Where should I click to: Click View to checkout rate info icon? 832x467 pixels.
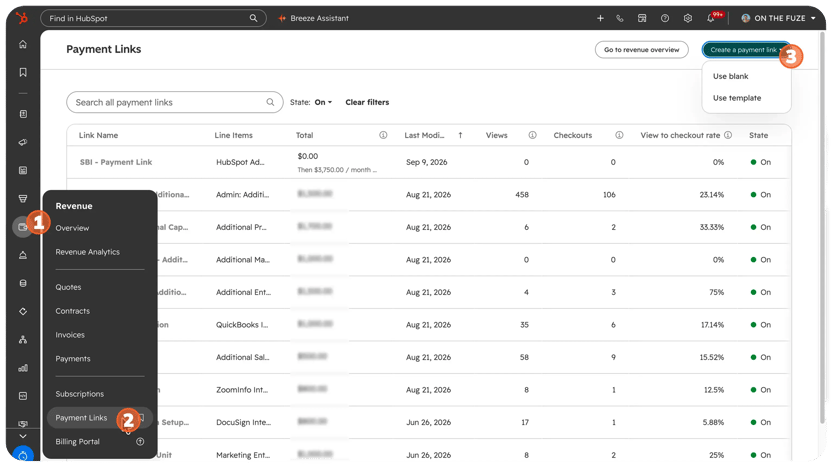(728, 135)
